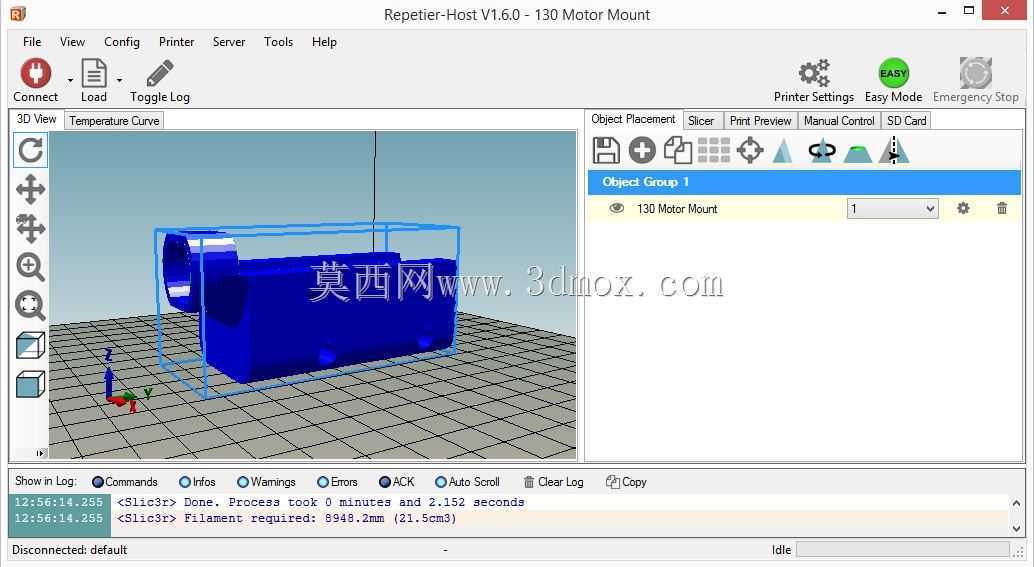Click the Clear Log button
The width and height of the screenshot is (1034, 567).
(553, 482)
